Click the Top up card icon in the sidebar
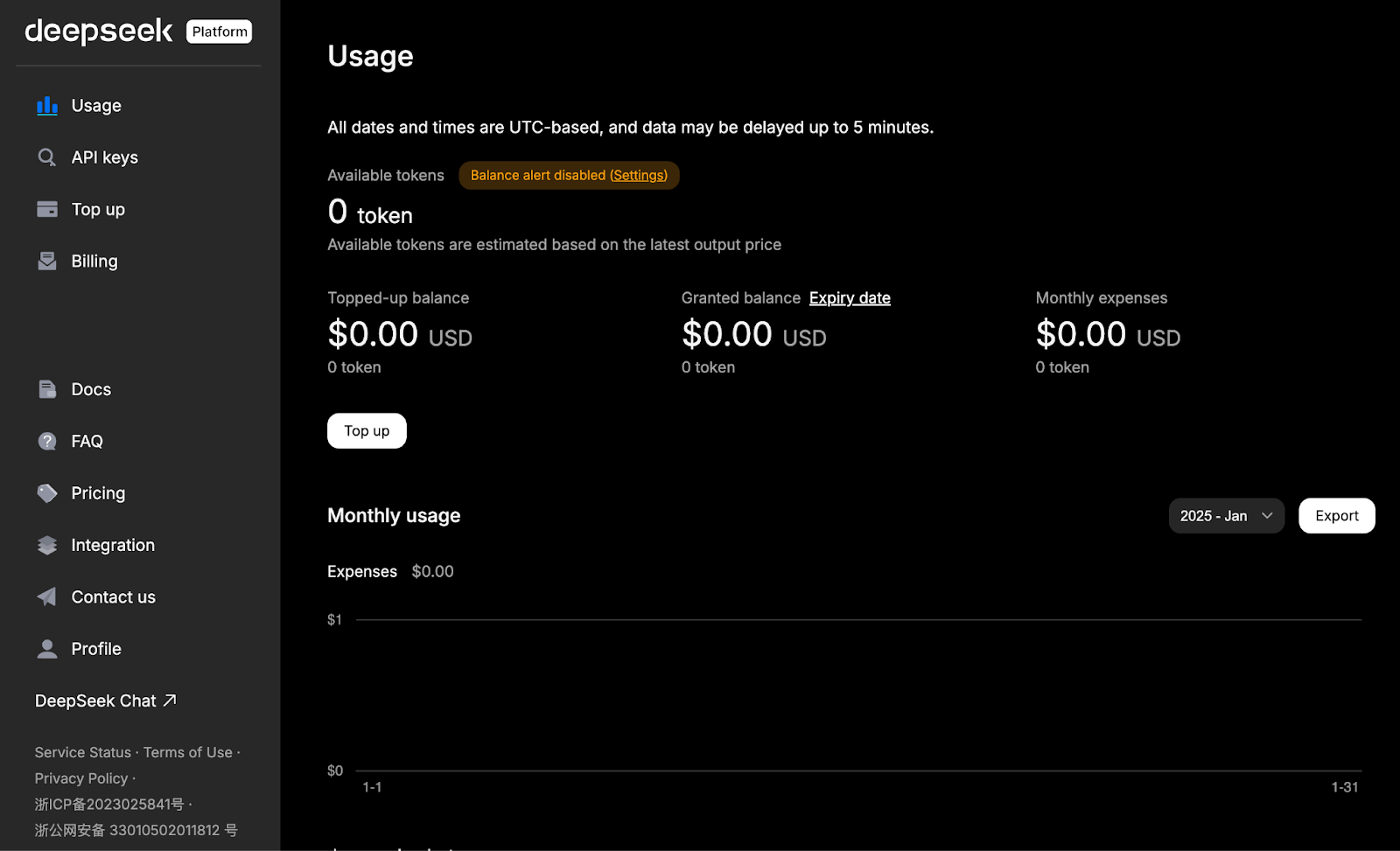This screenshot has height=851, width=1400. point(47,209)
